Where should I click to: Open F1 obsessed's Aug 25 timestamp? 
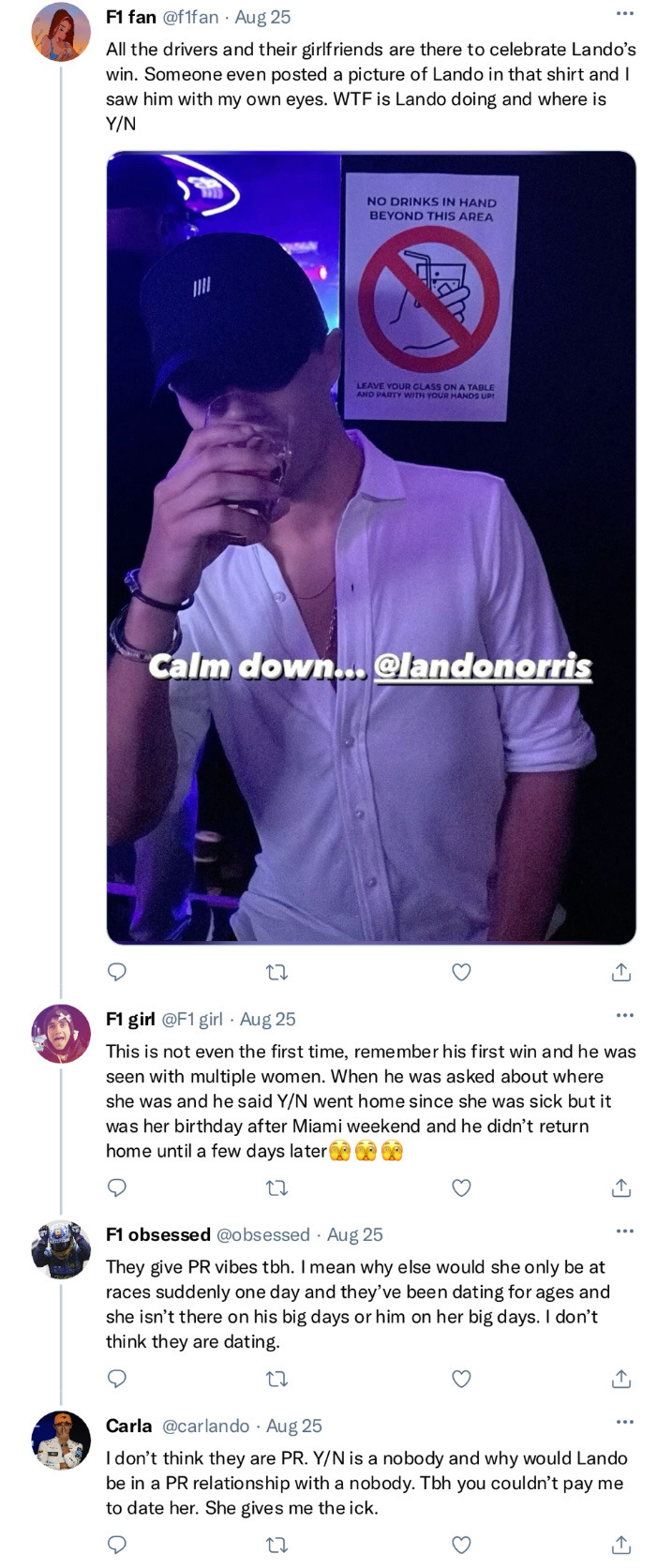tap(355, 1234)
